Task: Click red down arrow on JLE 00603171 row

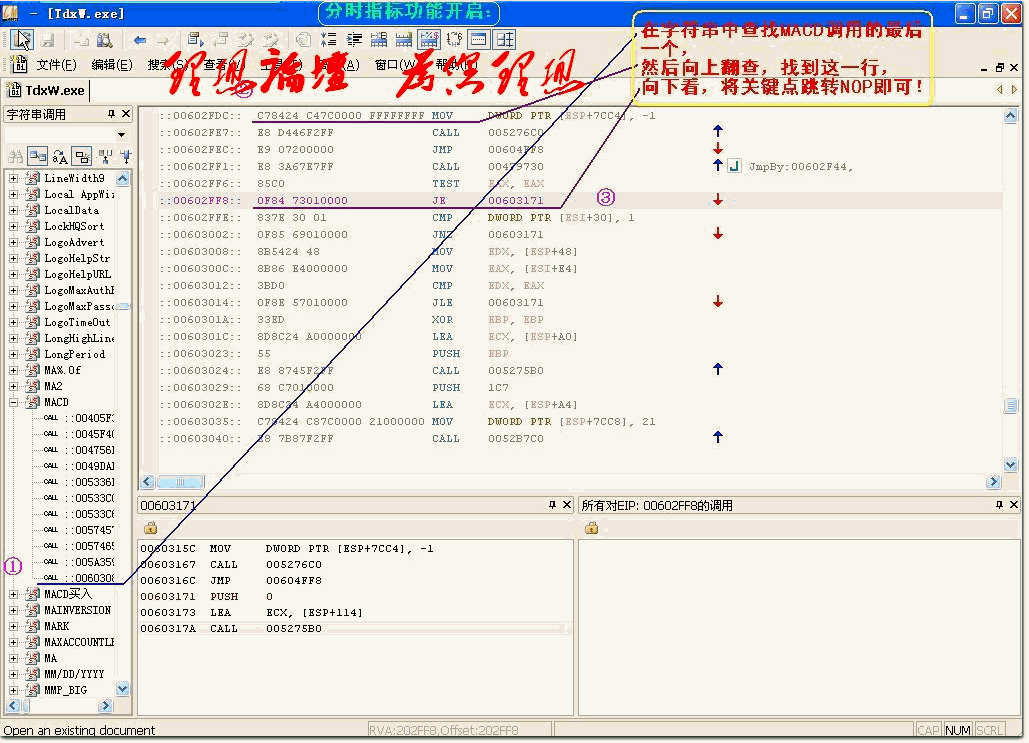Action: tap(718, 301)
